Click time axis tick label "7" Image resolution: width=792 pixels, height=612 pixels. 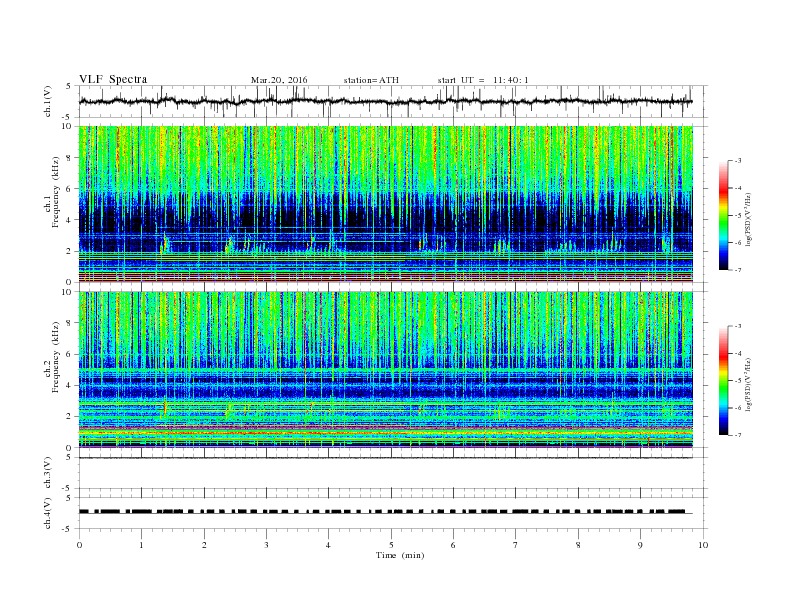516,545
